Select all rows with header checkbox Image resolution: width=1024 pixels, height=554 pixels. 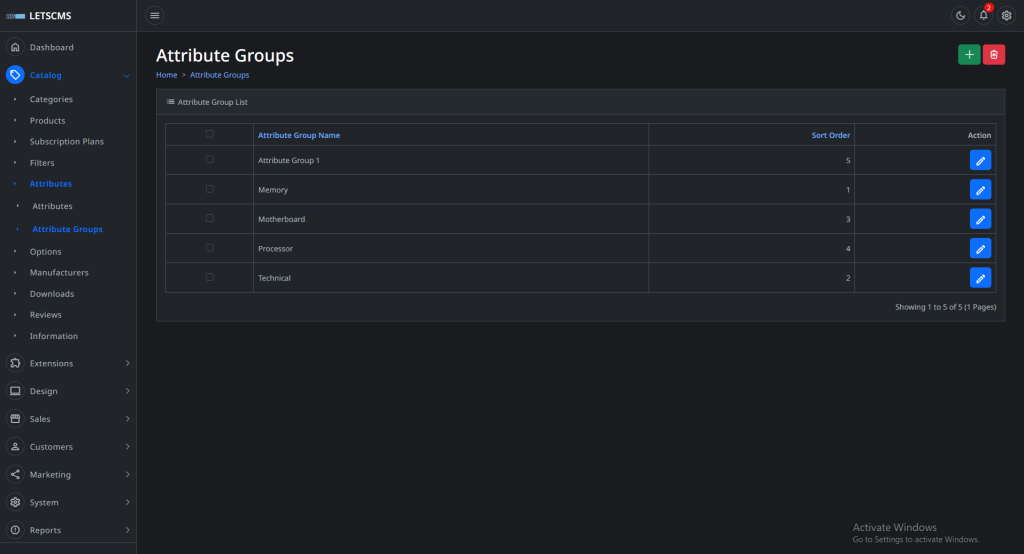[x=210, y=134]
